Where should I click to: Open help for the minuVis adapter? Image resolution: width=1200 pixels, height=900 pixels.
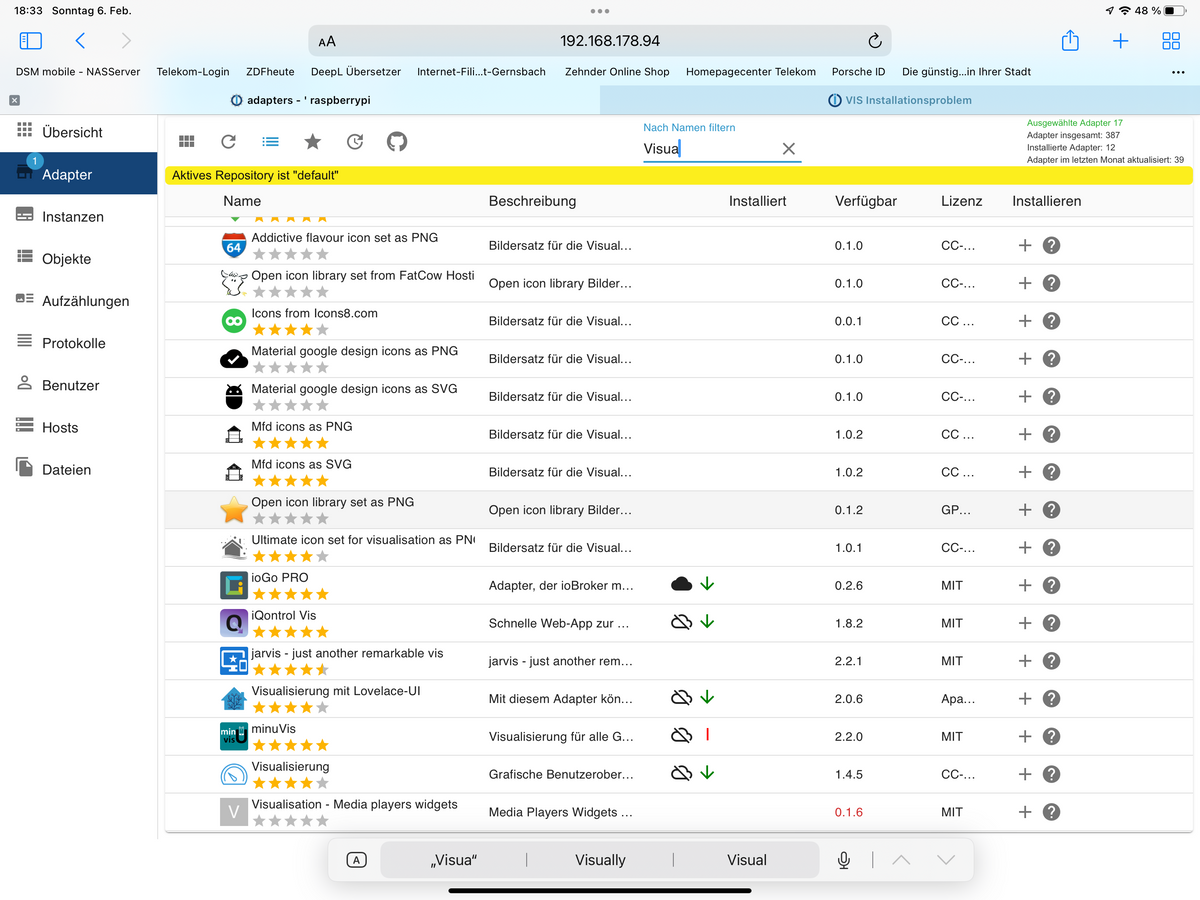click(x=1051, y=736)
